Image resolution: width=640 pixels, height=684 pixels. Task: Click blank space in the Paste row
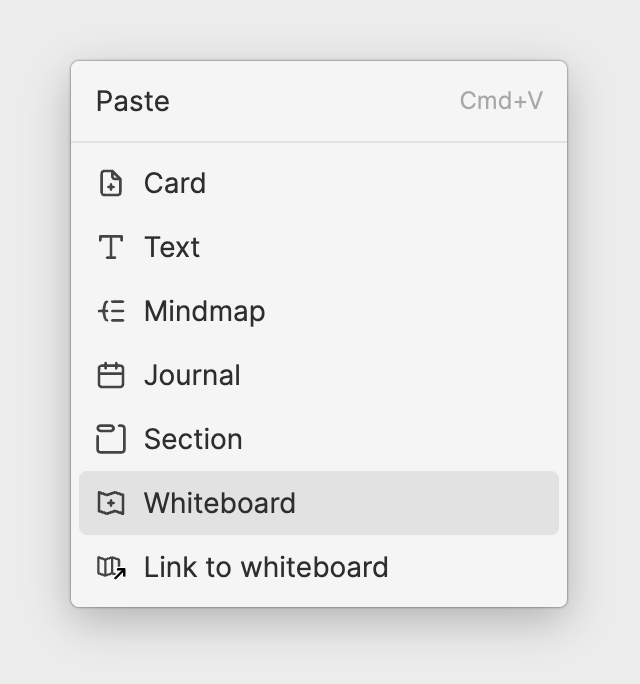tap(314, 101)
